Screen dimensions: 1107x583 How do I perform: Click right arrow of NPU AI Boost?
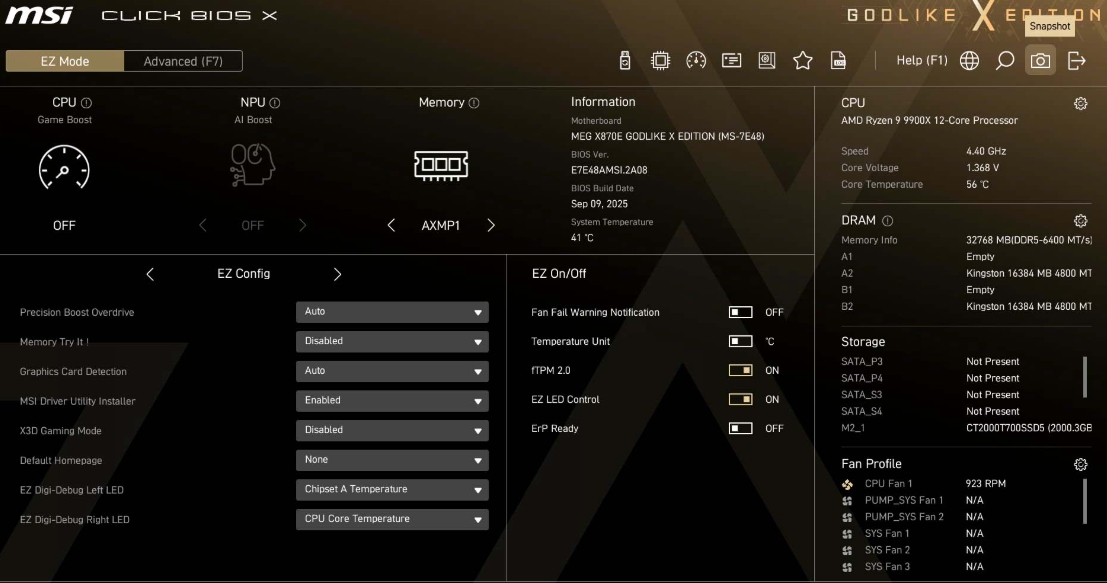[303, 225]
